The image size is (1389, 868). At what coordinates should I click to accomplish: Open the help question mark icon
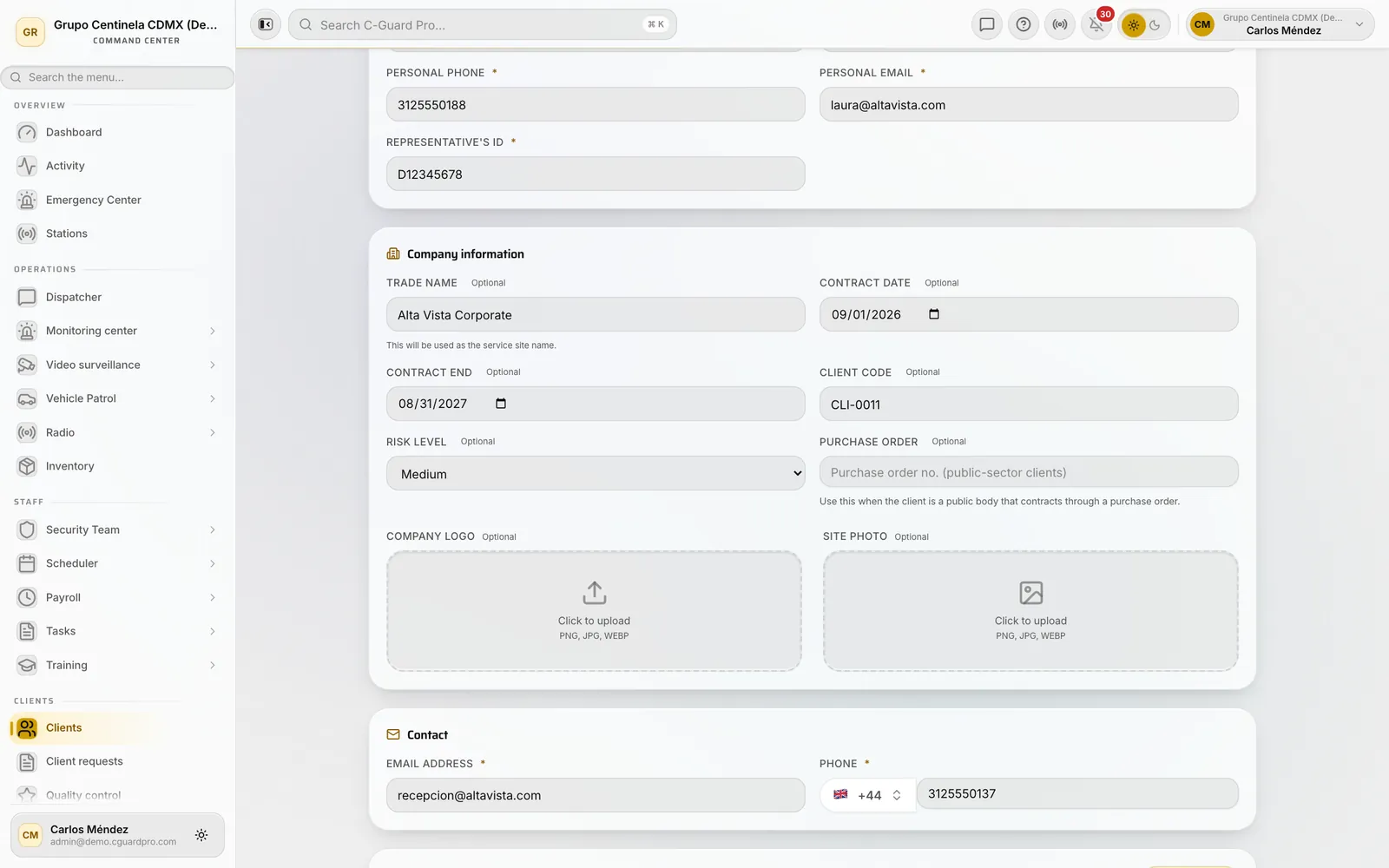1024,24
